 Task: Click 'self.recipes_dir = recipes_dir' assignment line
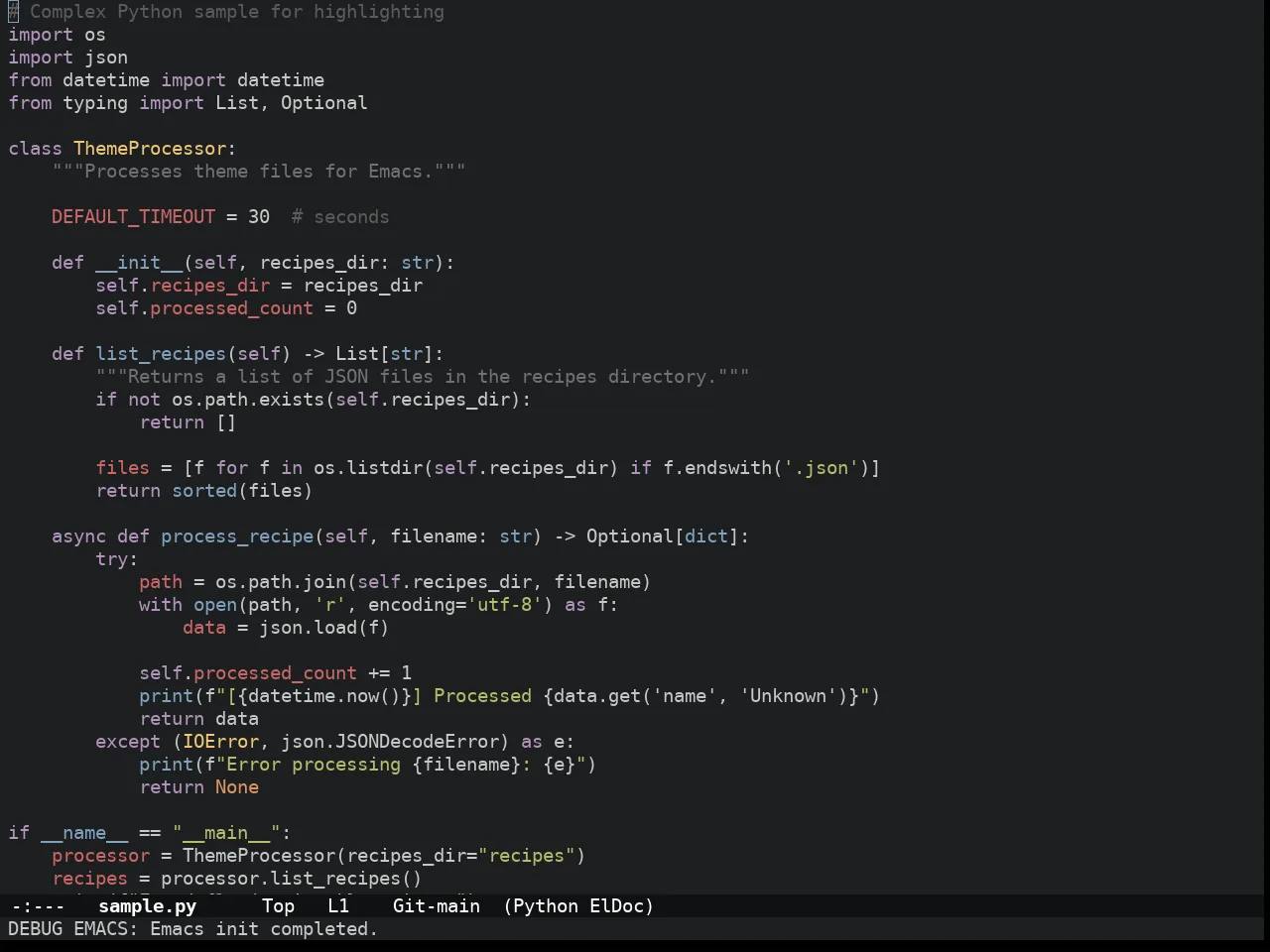click(x=259, y=286)
